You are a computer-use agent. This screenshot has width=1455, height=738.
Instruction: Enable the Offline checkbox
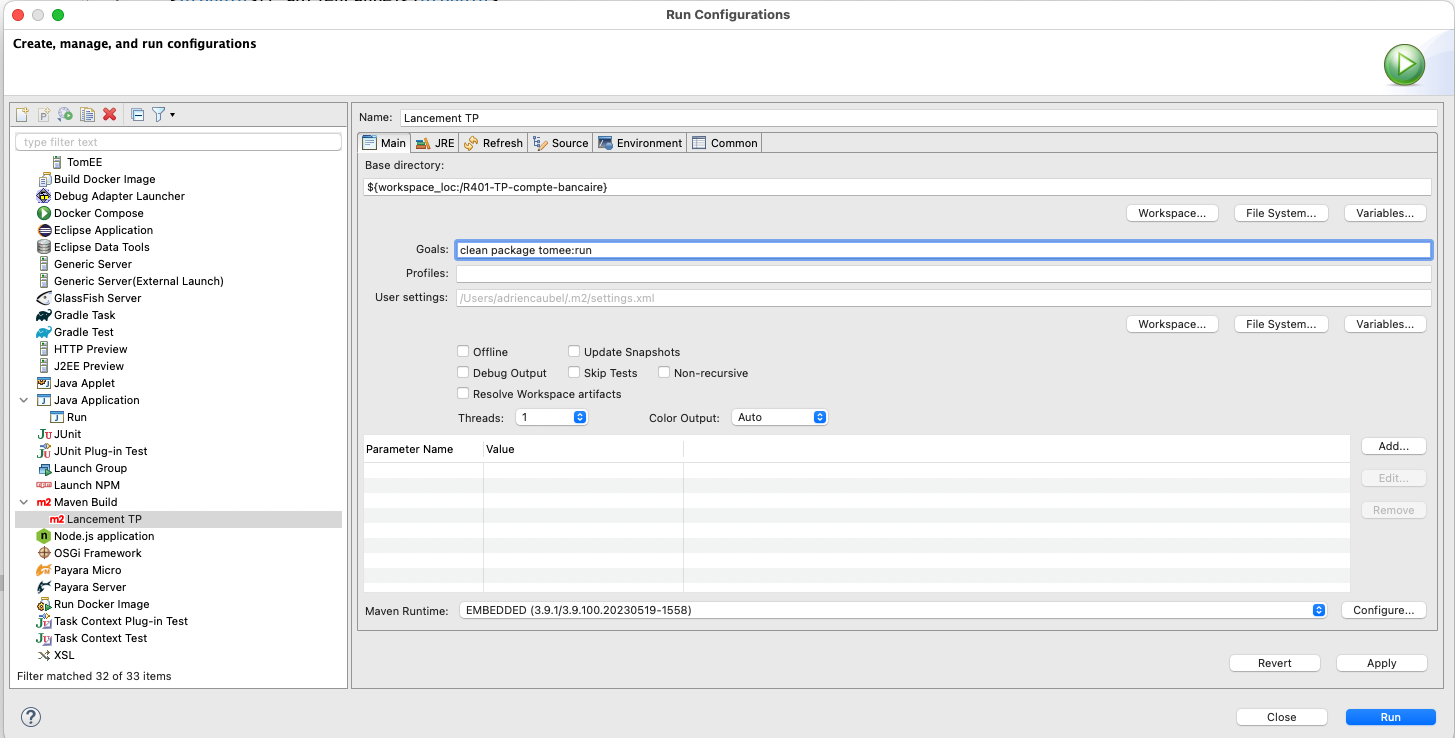pos(463,352)
